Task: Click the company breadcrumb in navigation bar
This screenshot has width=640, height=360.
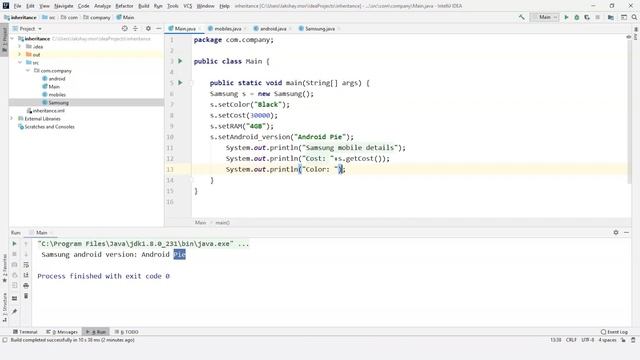Action: coord(97,18)
